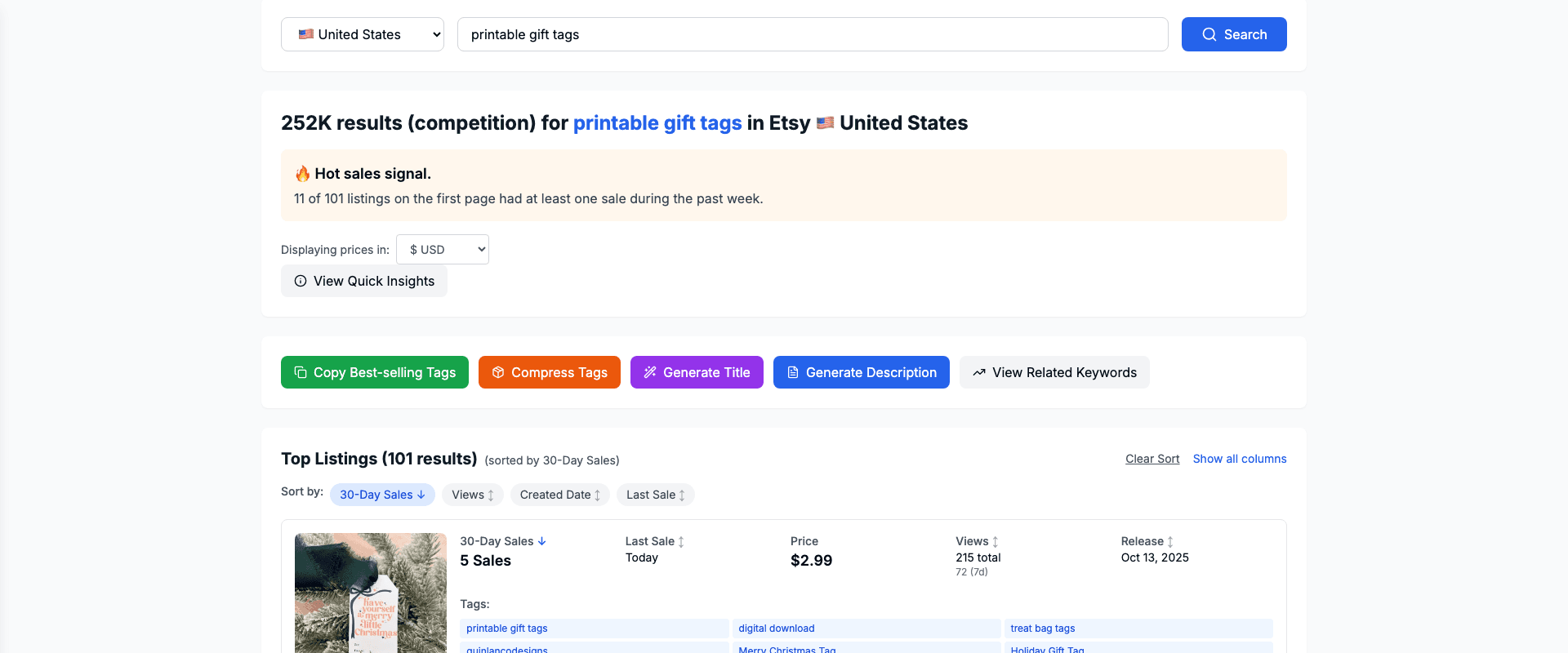Click the wand icon on Generate Title

(650, 372)
